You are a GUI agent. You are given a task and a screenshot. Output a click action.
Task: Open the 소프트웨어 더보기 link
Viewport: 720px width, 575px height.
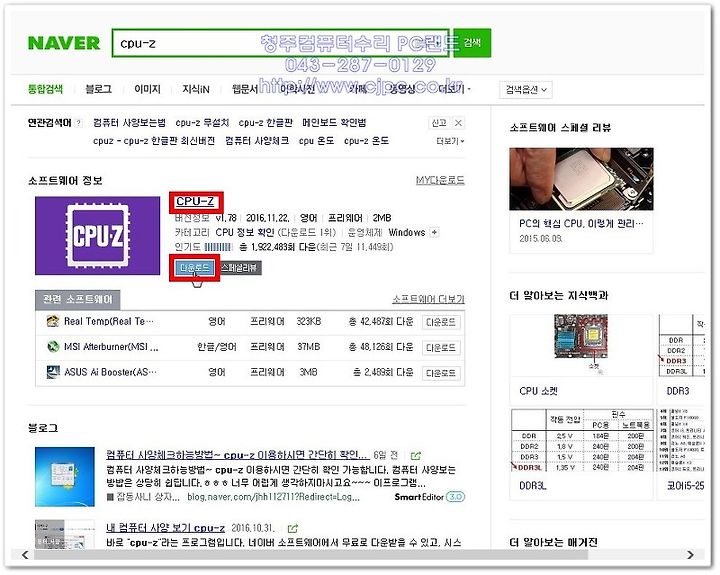tap(428, 299)
